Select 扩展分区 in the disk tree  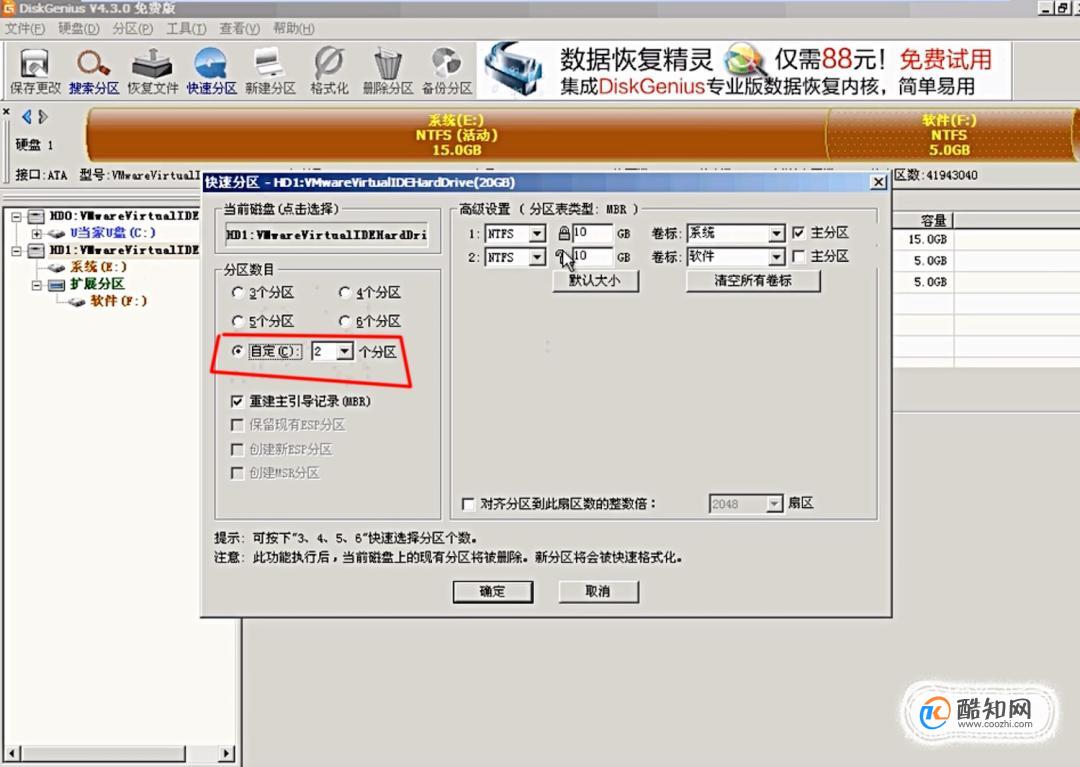[97, 284]
